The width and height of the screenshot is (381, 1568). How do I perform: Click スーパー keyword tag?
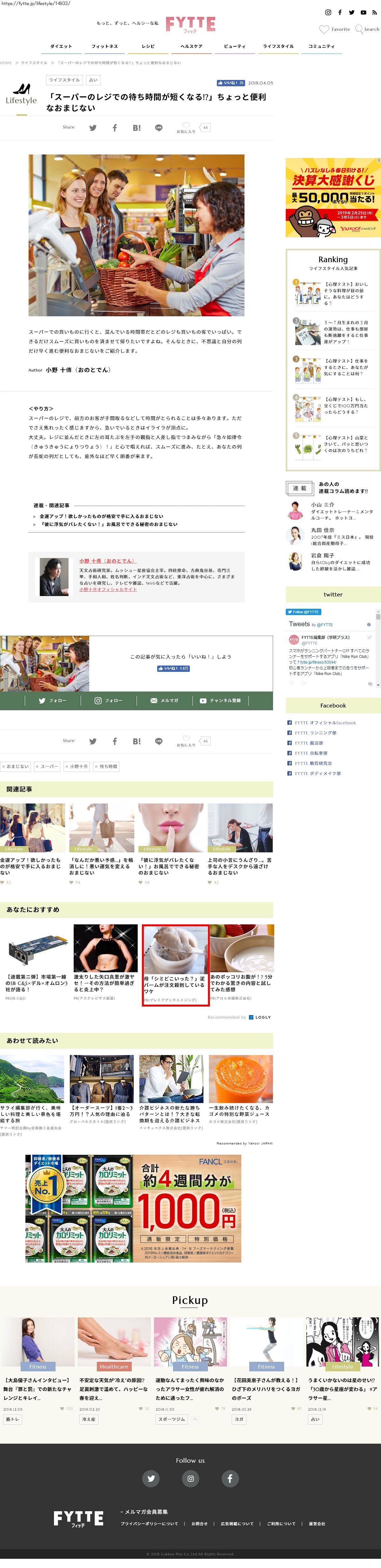coord(48,766)
